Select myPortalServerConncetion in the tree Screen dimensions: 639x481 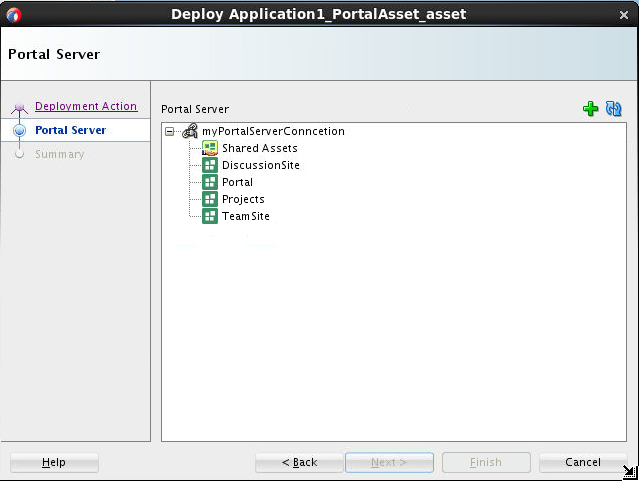click(x=273, y=131)
